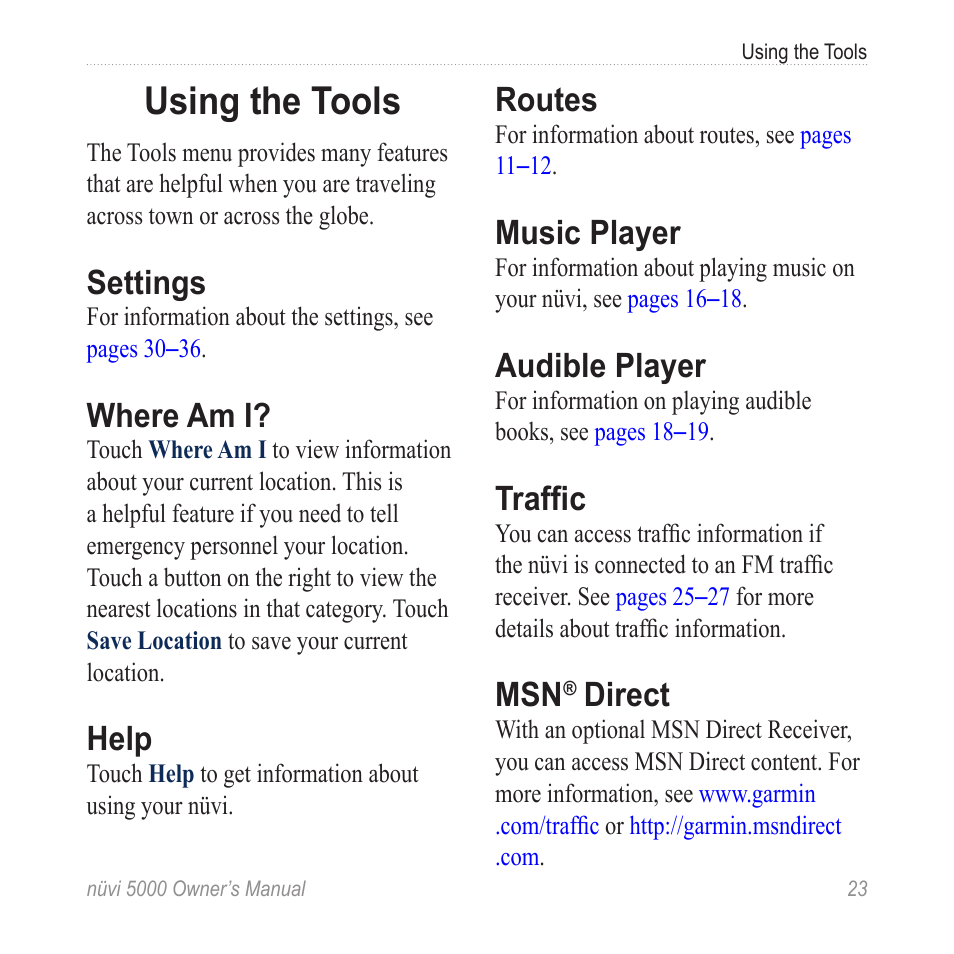Open 'pages 25–27' traffic link
Viewport: 954px width, 954px height.
[672, 597]
